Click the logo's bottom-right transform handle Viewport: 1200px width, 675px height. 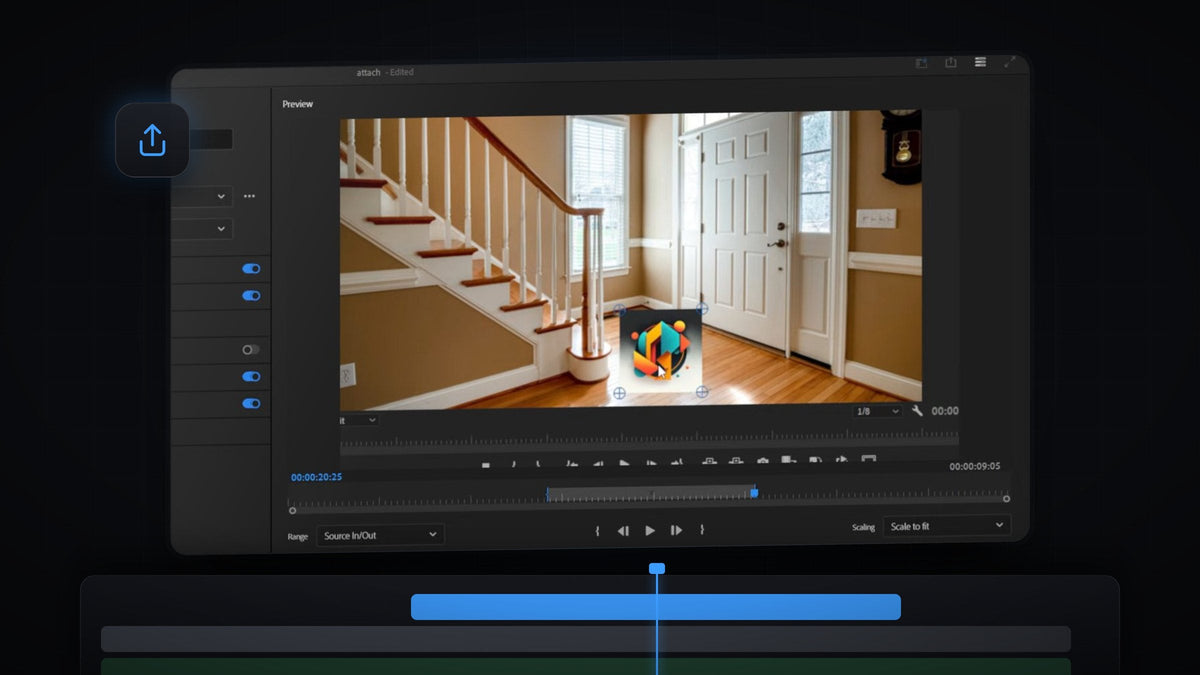702,392
